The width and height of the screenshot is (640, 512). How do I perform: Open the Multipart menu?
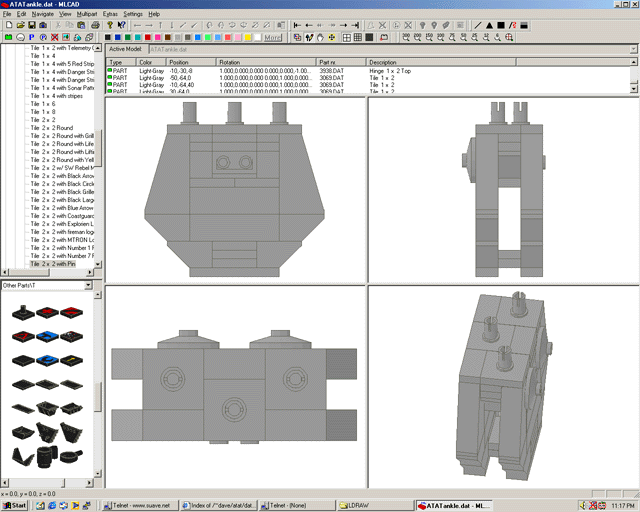pyautogui.click(x=86, y=14)
